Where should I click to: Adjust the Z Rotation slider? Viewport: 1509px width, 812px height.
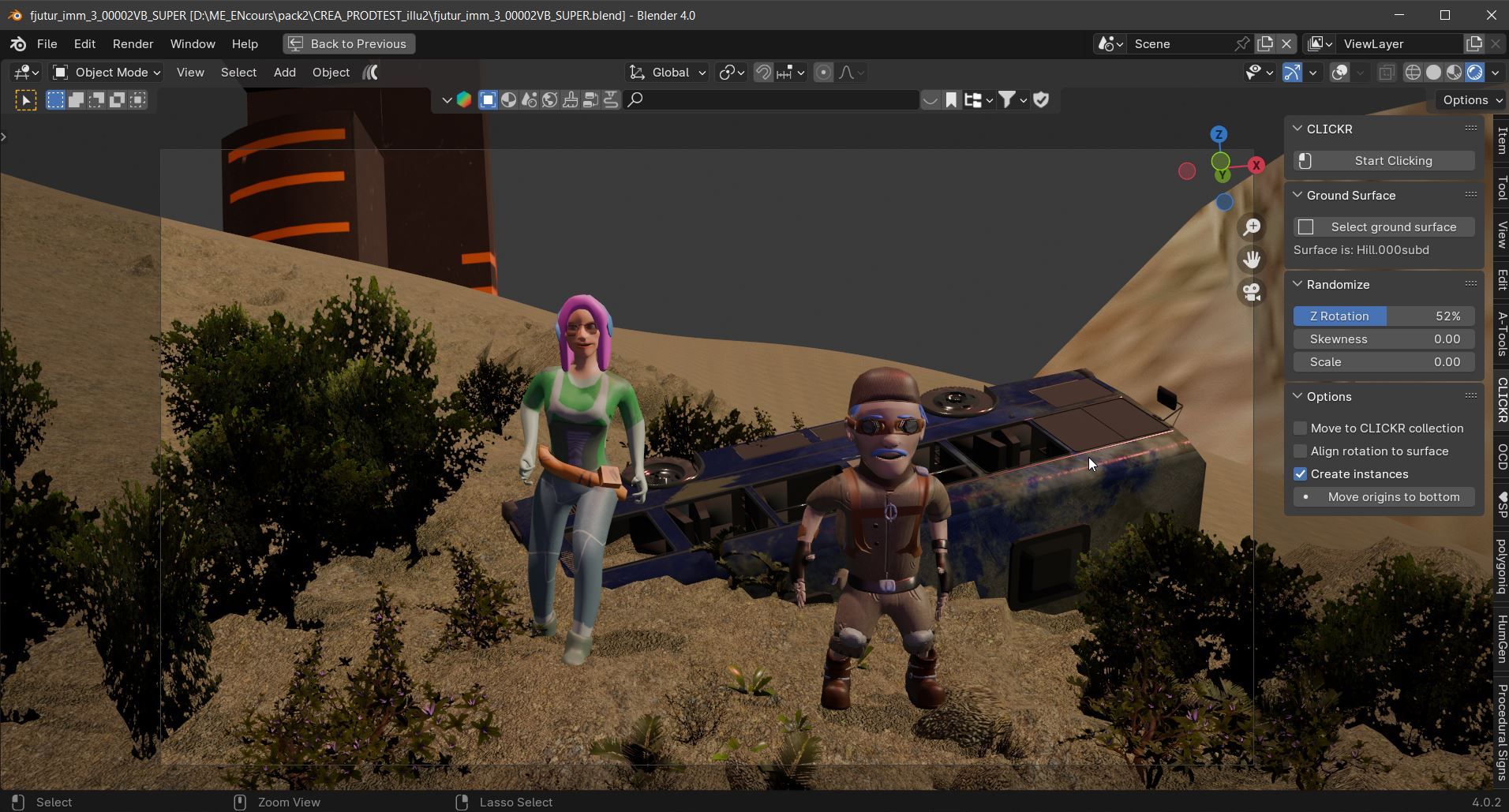1384,316
